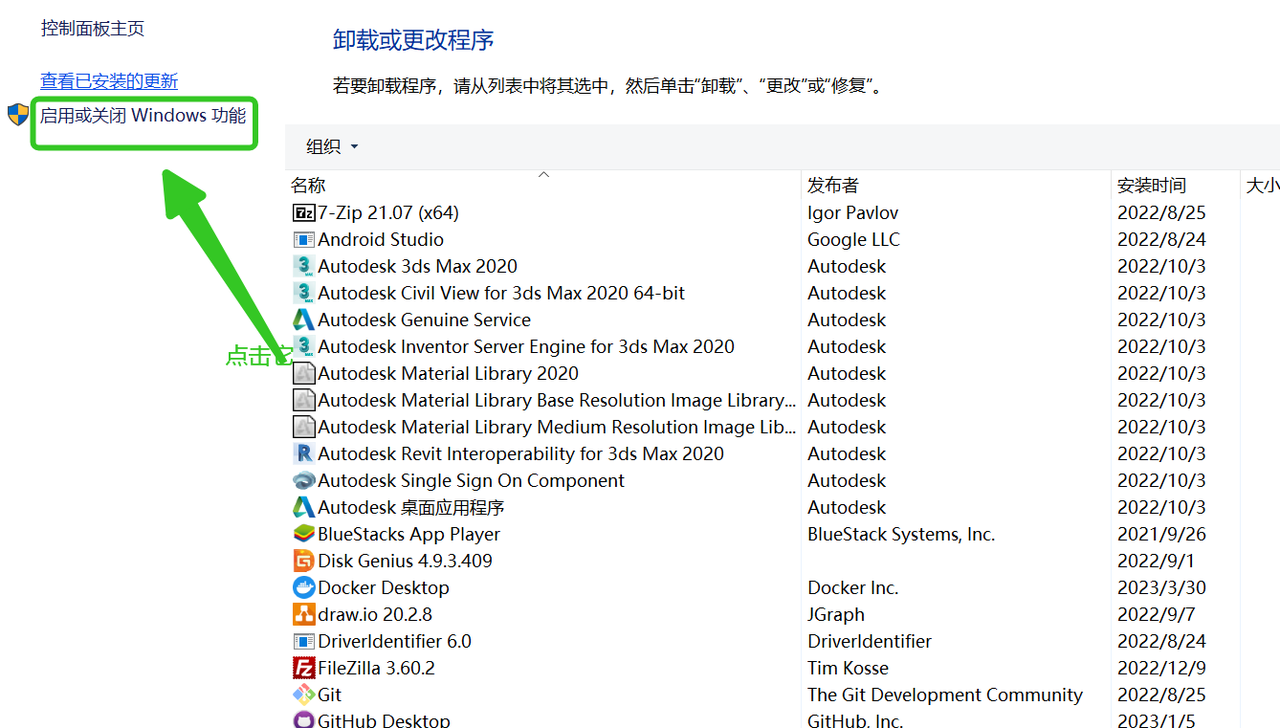Click the GitHub Desktop icon
Viewport: 1280px width, 728px height.
[x=304, y=720]
